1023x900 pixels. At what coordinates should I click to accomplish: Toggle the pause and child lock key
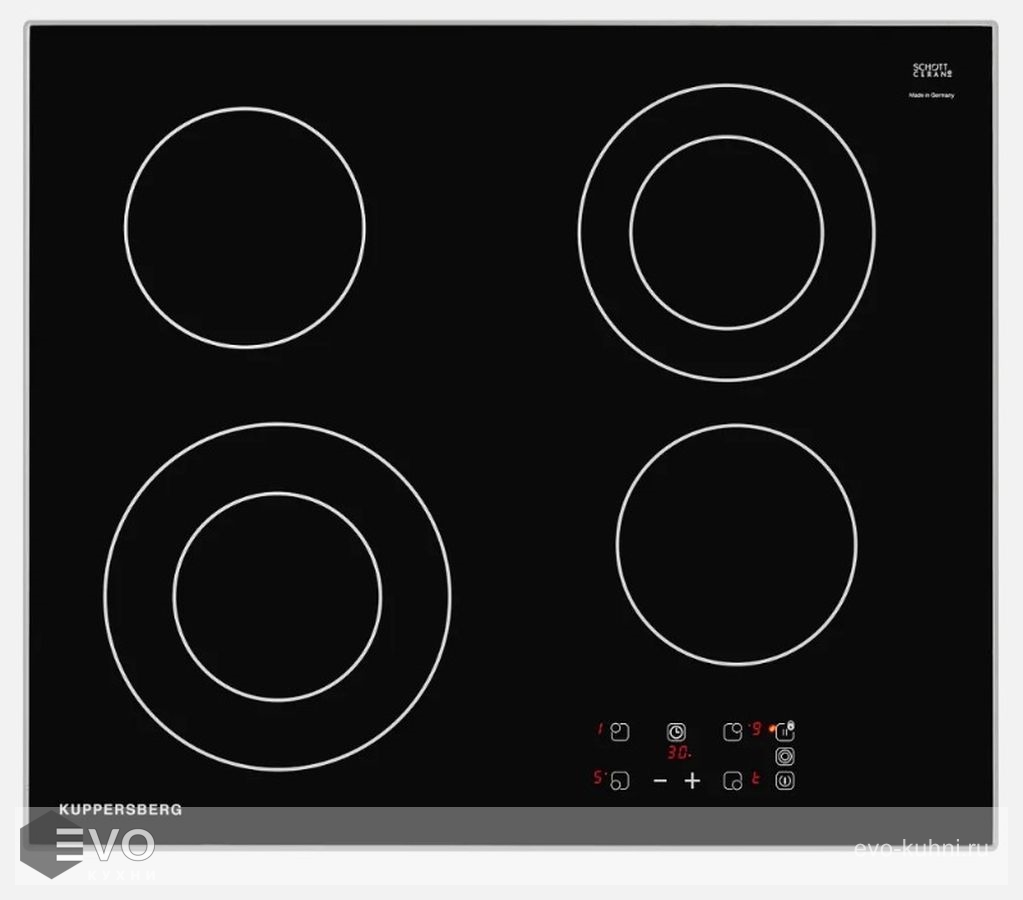[x=785, y=732]
